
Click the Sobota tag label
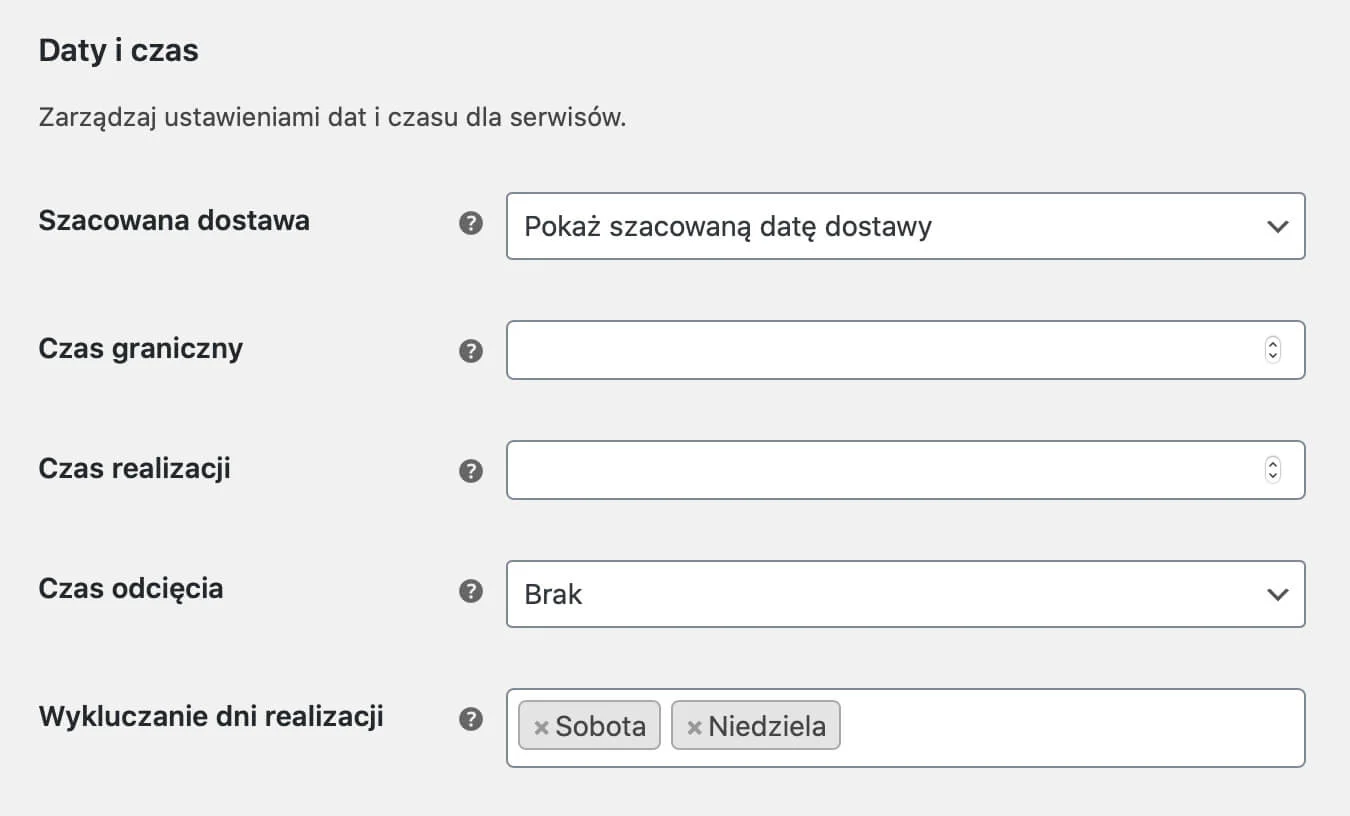click(600, 726)
